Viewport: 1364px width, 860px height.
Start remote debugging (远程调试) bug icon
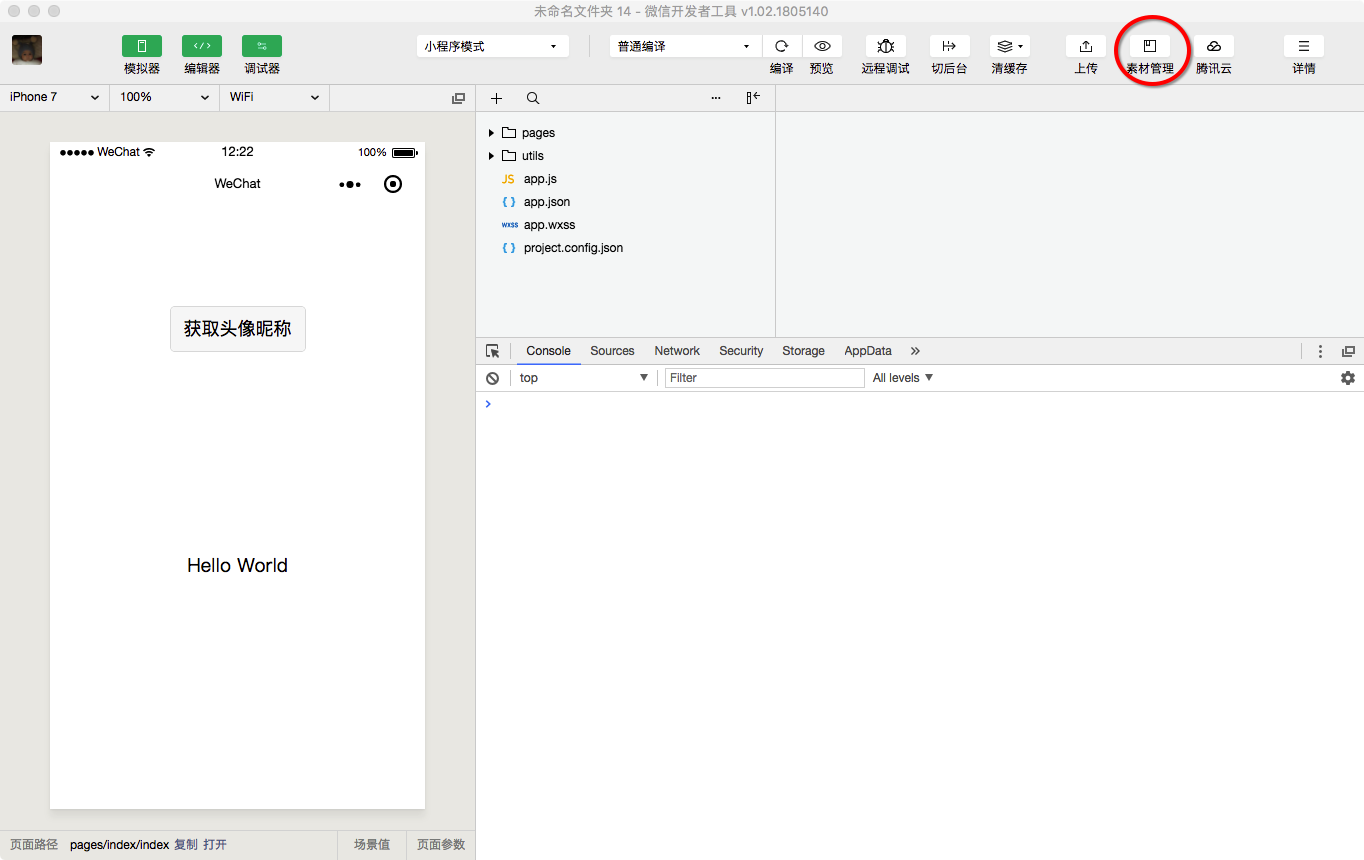(x=885, y=47)
